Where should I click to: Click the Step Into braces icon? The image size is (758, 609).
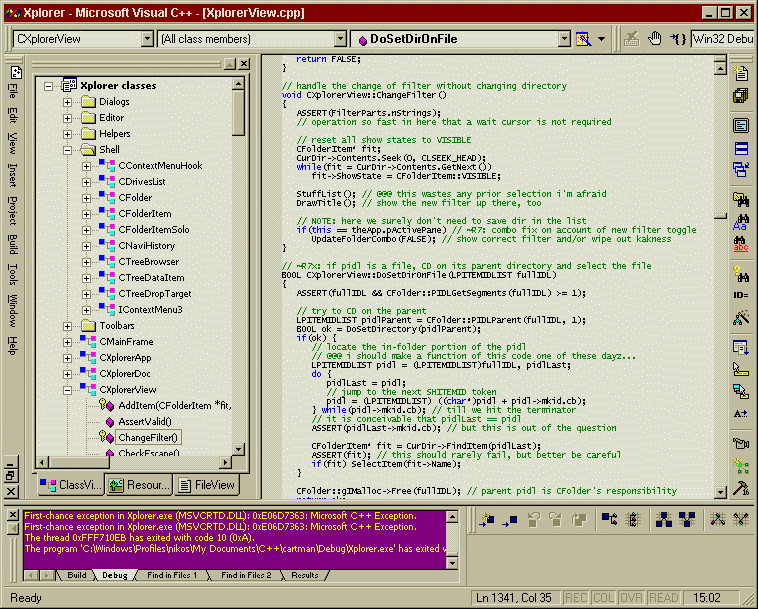pos(678,39)
